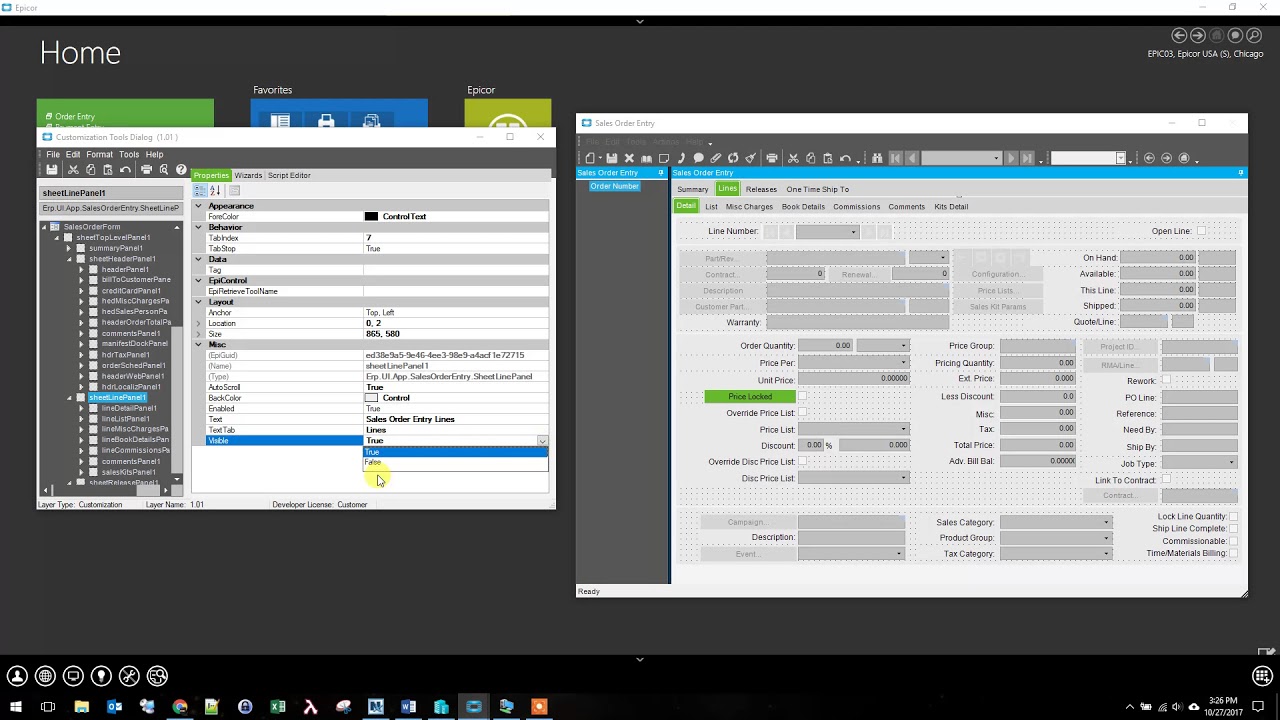Toggle the Override Disc Price List checkbox
The width and height of the screenshot is (1280, 720).
(x=802, y=462)
